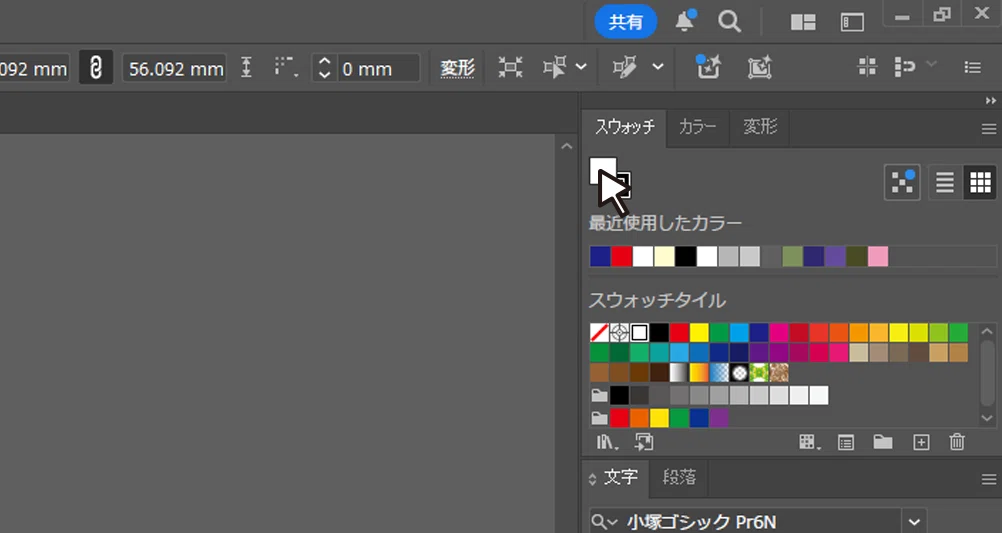Click the distribute icon left of the dimmed arrow

point(905,66)
